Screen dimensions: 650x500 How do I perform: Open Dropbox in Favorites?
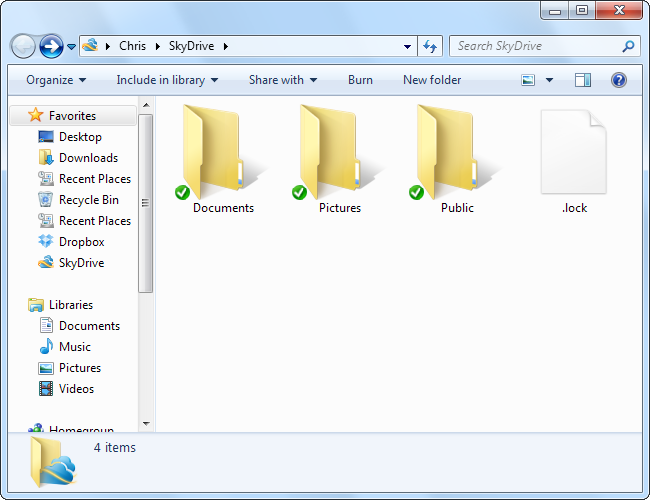(x=82, y=242)
